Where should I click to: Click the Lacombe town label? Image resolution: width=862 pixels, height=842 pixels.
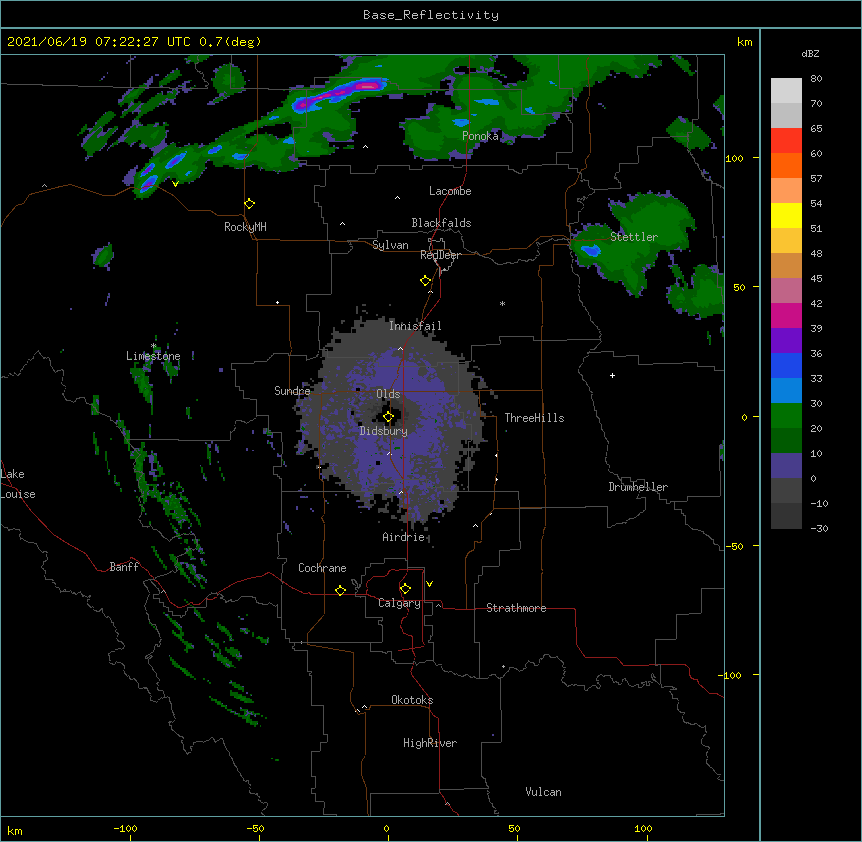450,191
